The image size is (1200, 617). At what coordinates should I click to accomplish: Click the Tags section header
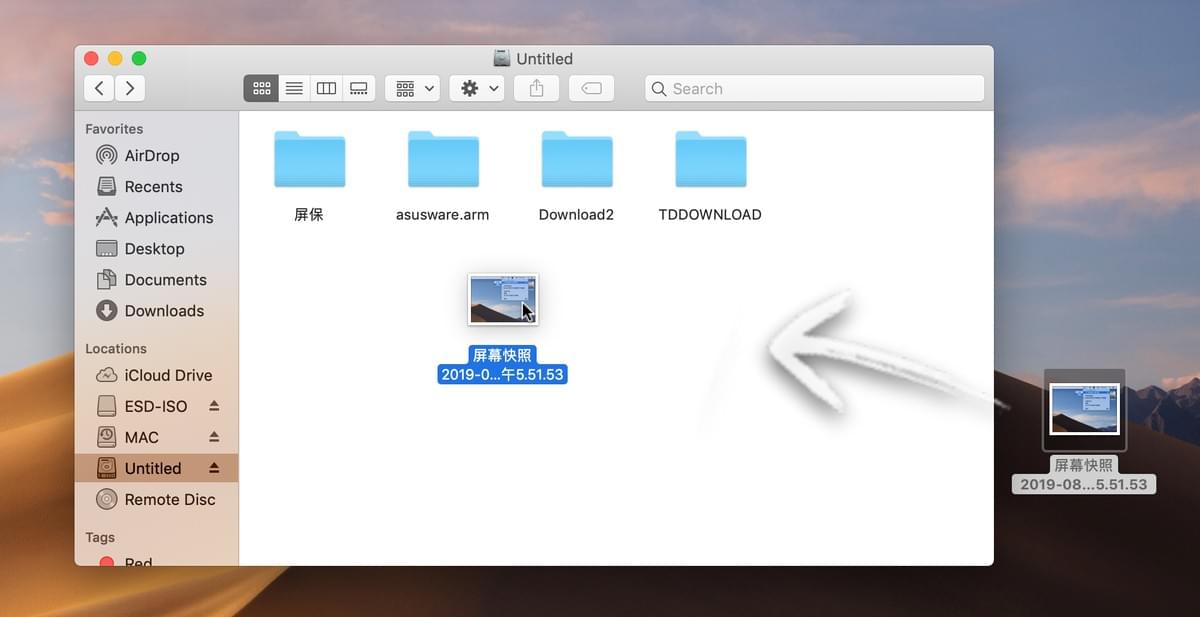tap(100, 538)
